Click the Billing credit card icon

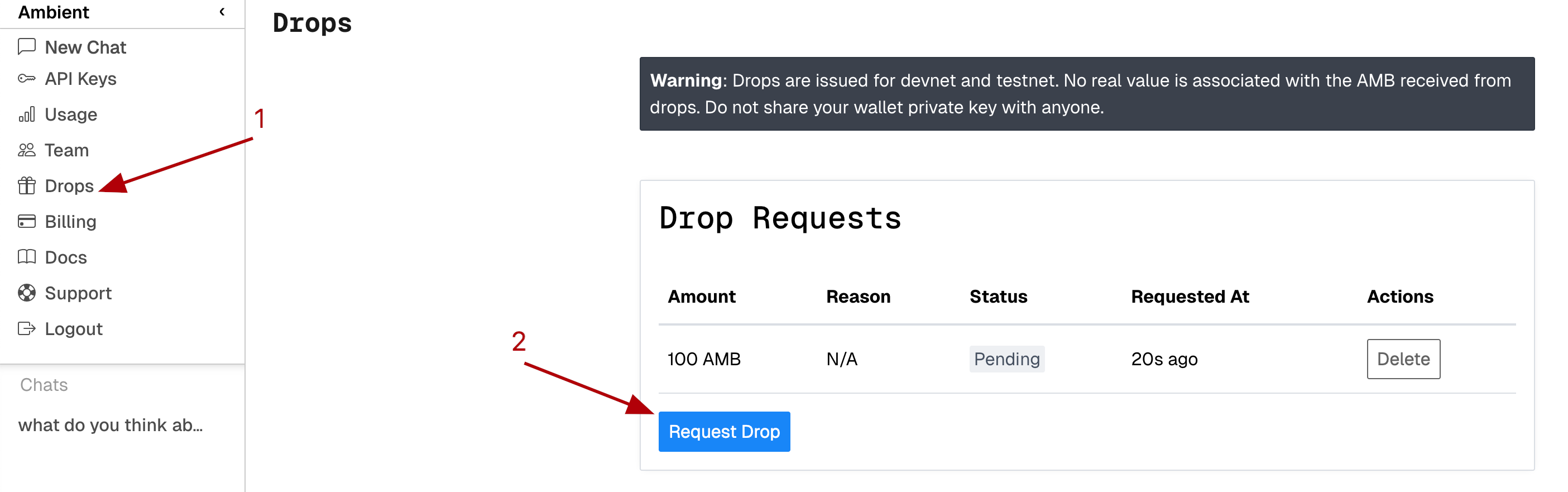tap(27, 222)
